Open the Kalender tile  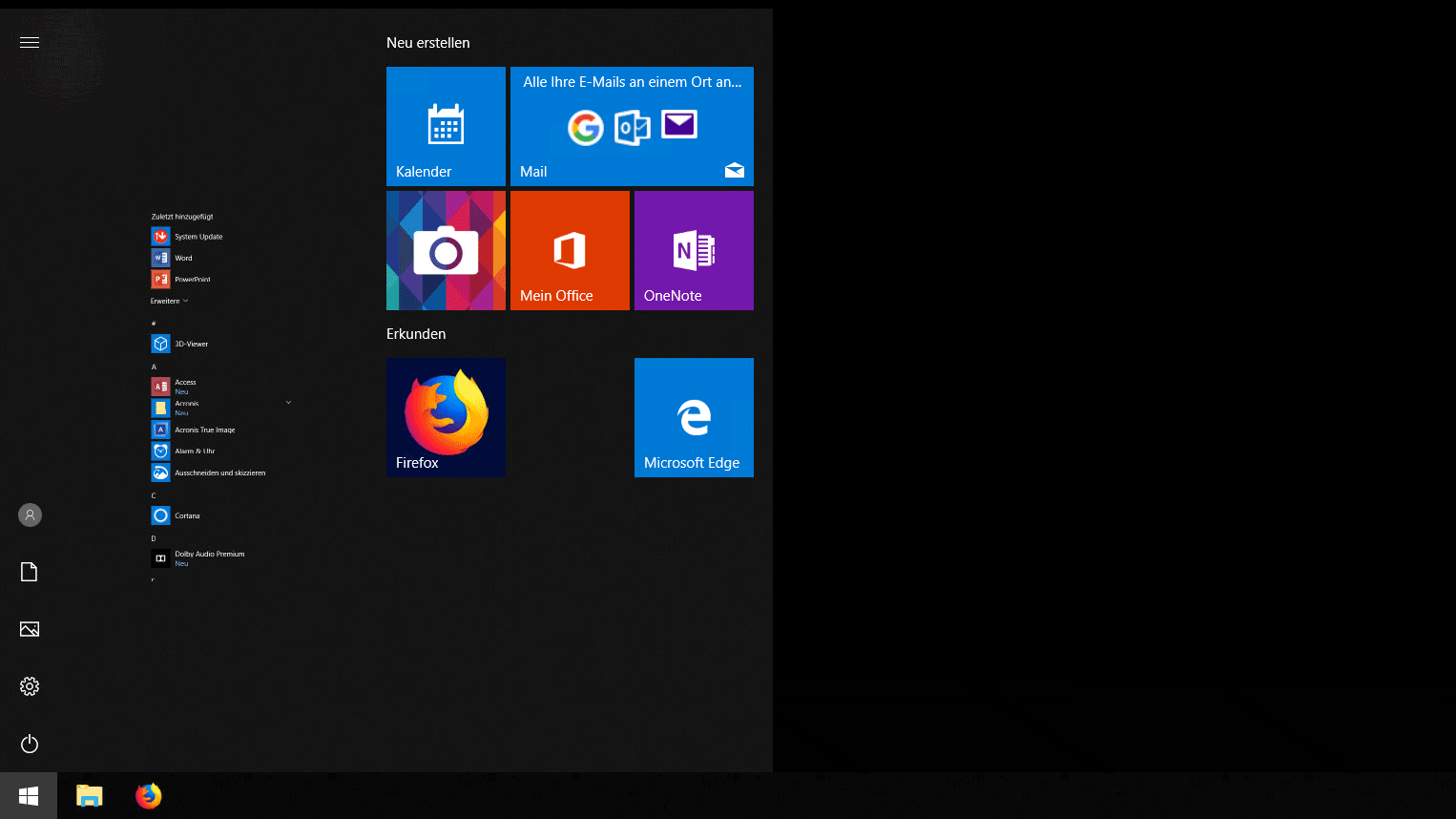[446, 126]
